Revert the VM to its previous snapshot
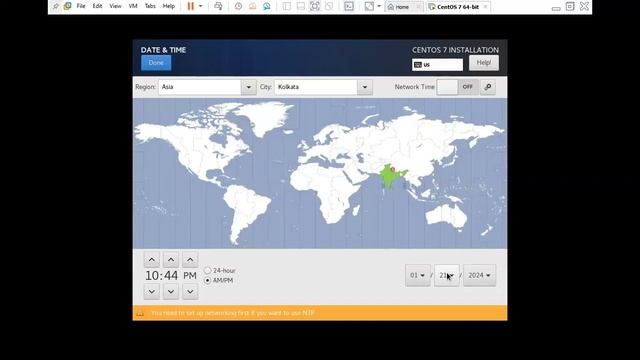The image size is (640, 360). click(253, 6)
